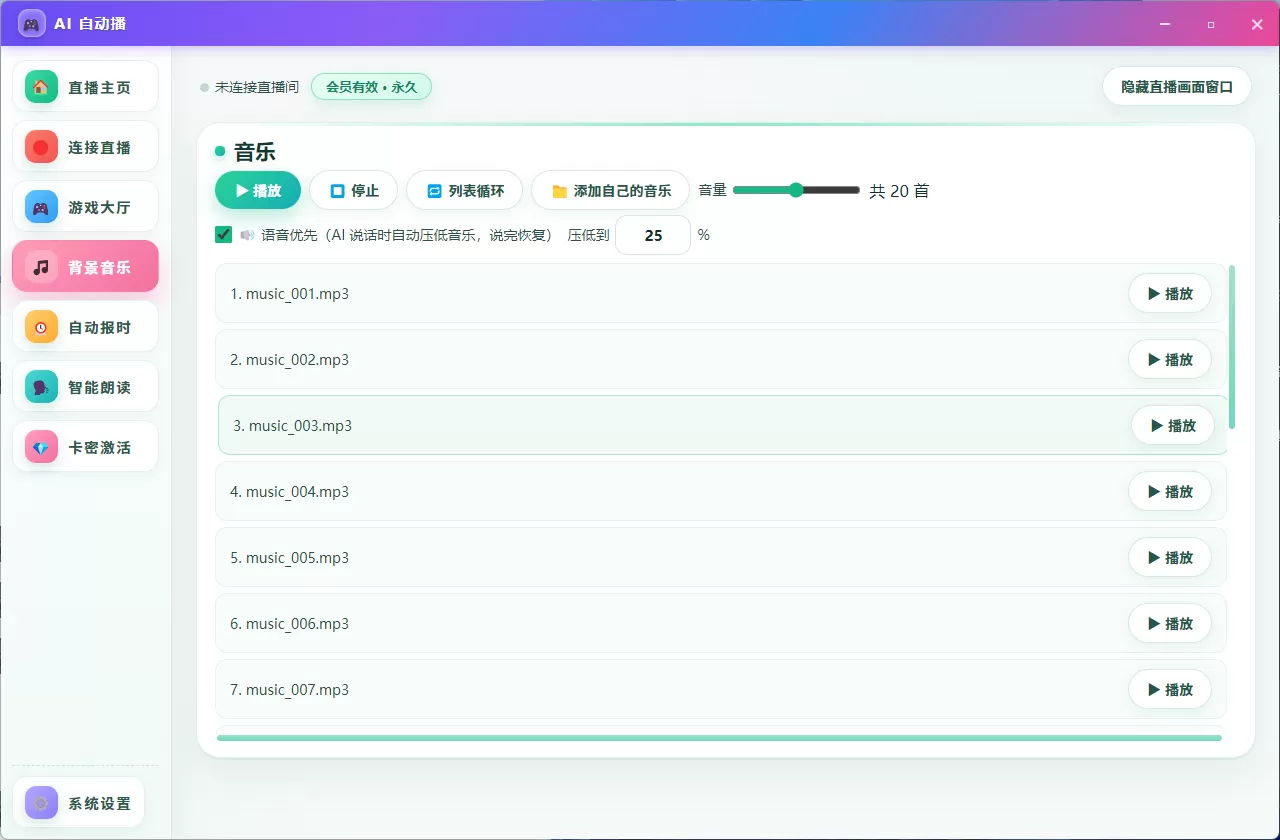Open 智能朗读 speaking head icon
1280x840 pixels.
coord(41,387)
